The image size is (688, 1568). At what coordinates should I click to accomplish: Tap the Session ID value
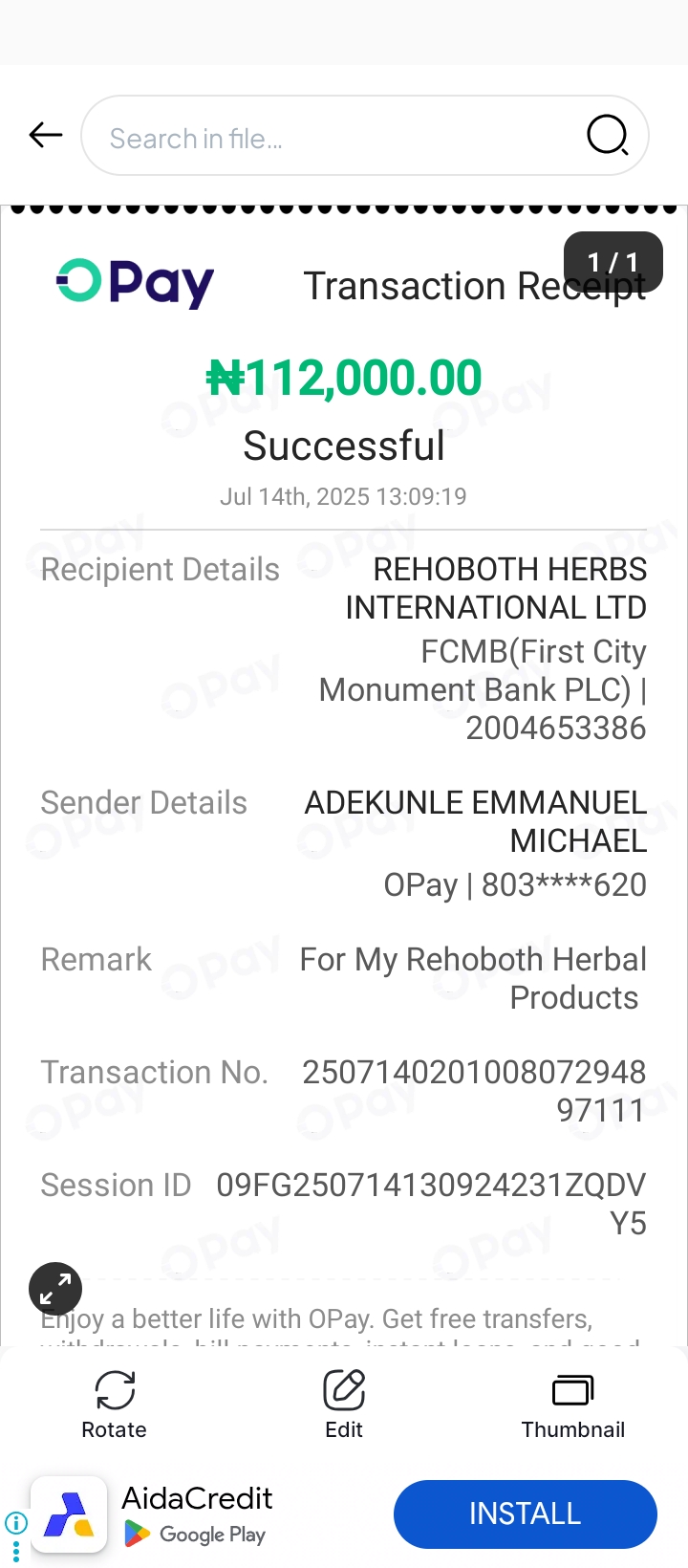[431, 1203]
